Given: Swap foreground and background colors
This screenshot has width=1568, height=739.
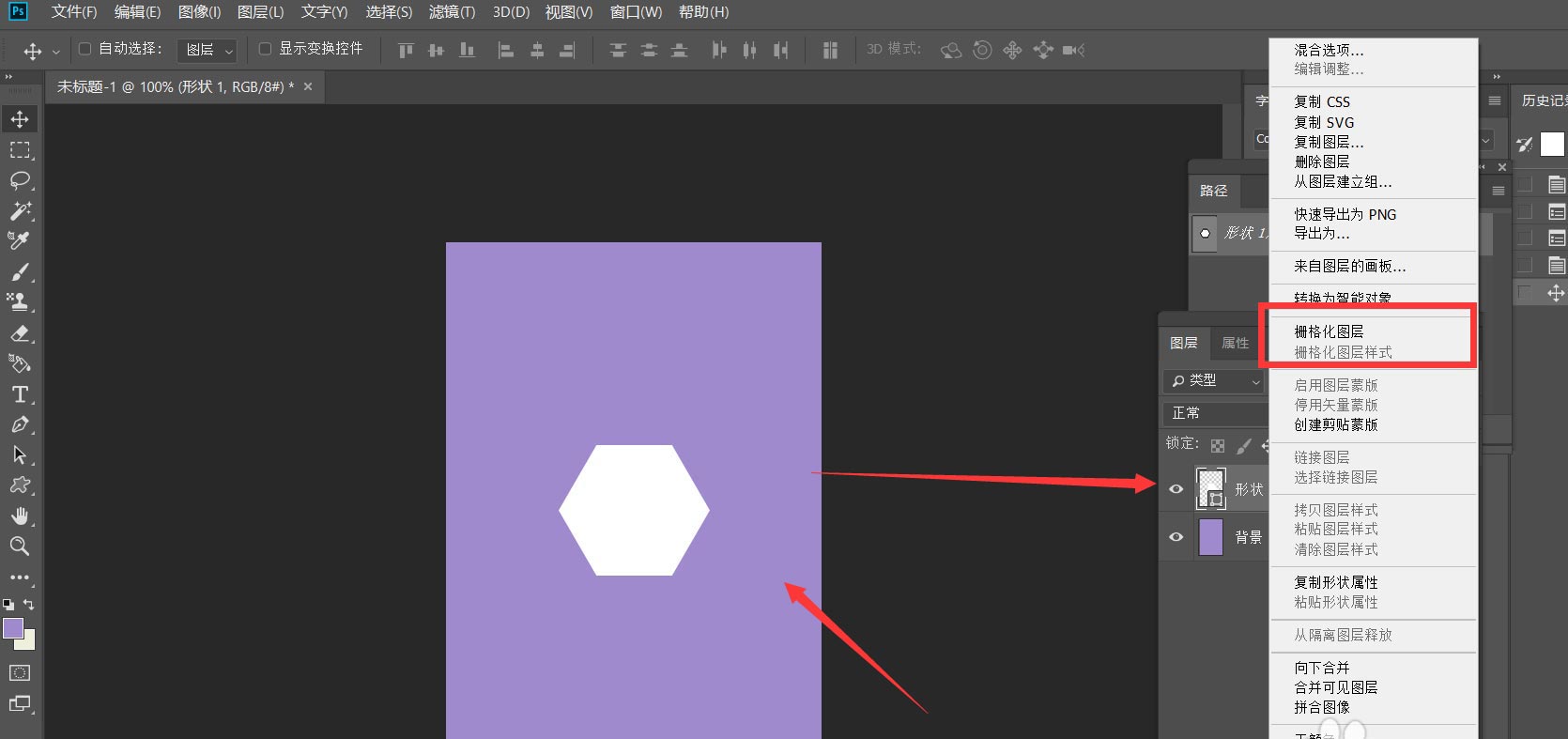Looking at the screenshot, I should point(29,605).
